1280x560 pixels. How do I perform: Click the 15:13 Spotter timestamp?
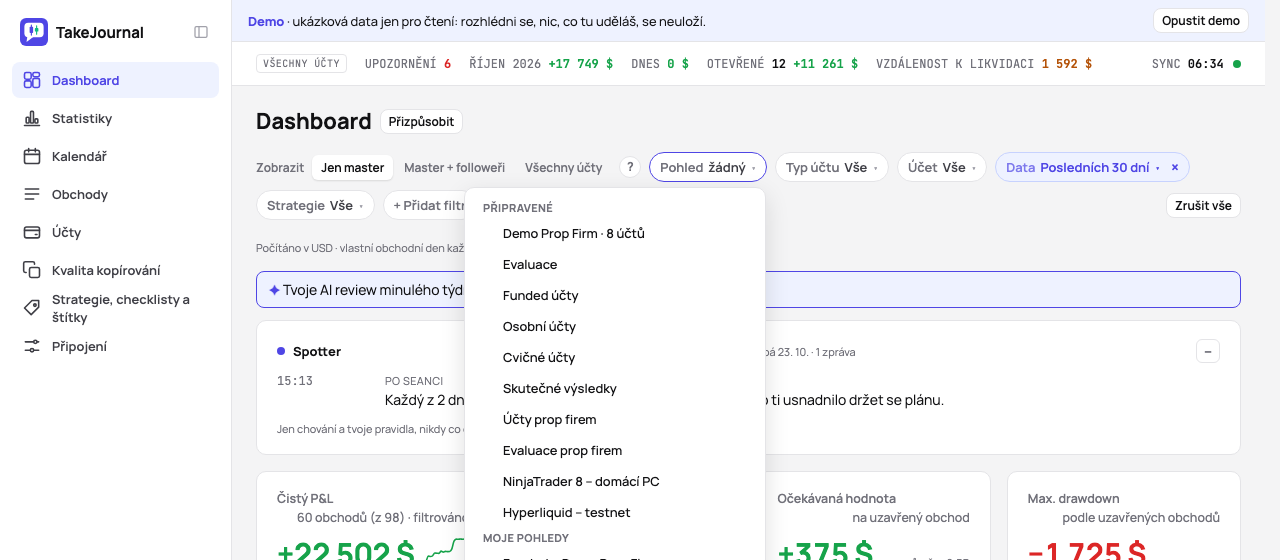tap(295, 381)
